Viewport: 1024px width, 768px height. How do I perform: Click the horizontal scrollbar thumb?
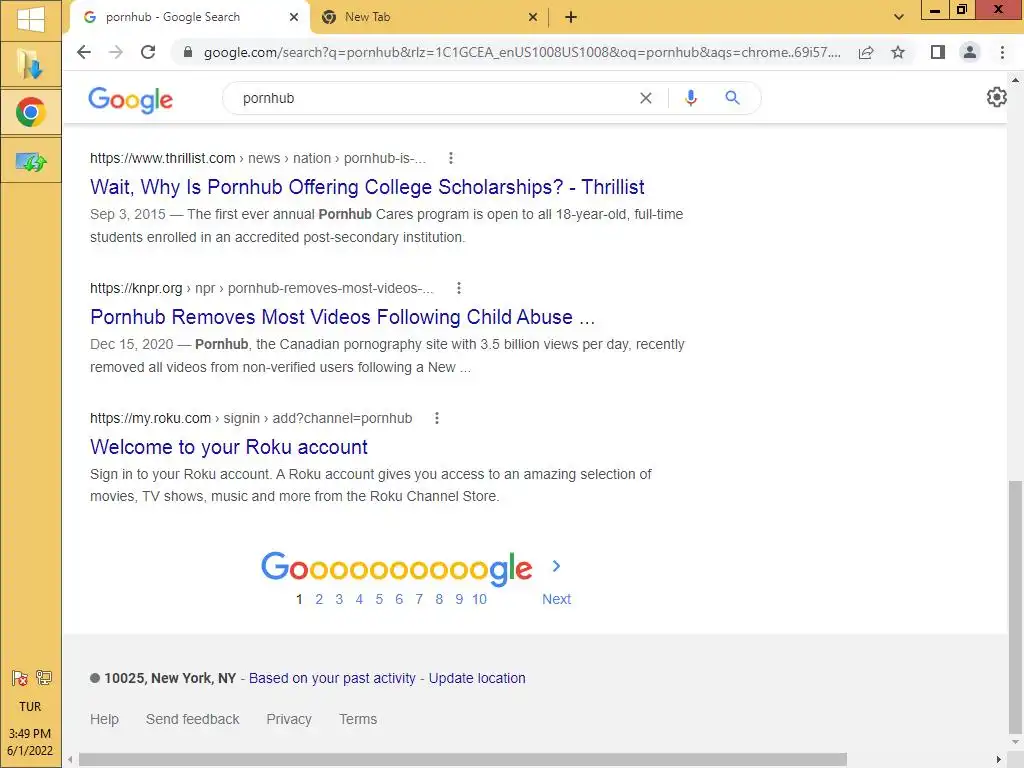pos(462,760)
